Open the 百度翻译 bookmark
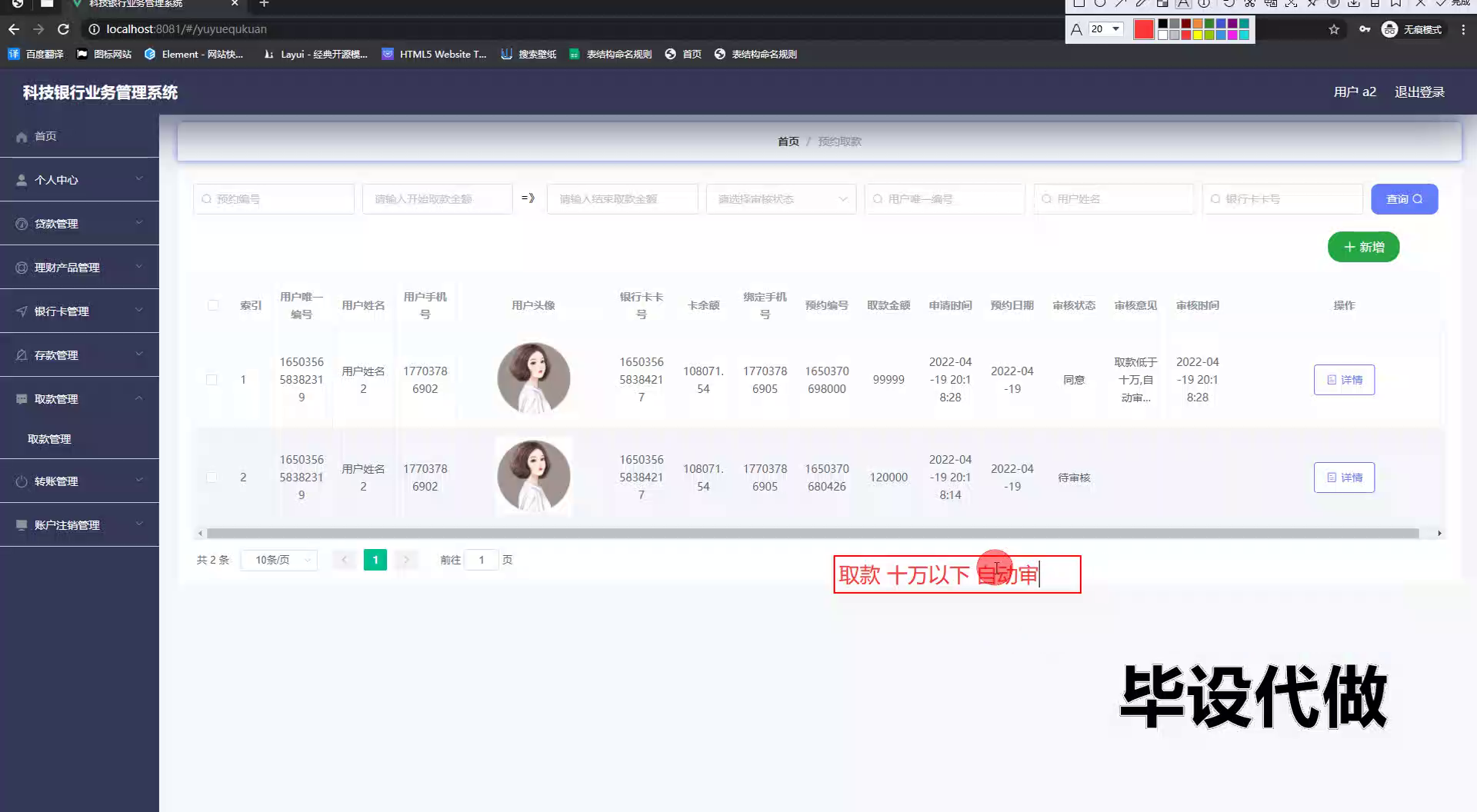Image resolution: width=1477 pixels, height=812 pixels. tap(36, 54)
